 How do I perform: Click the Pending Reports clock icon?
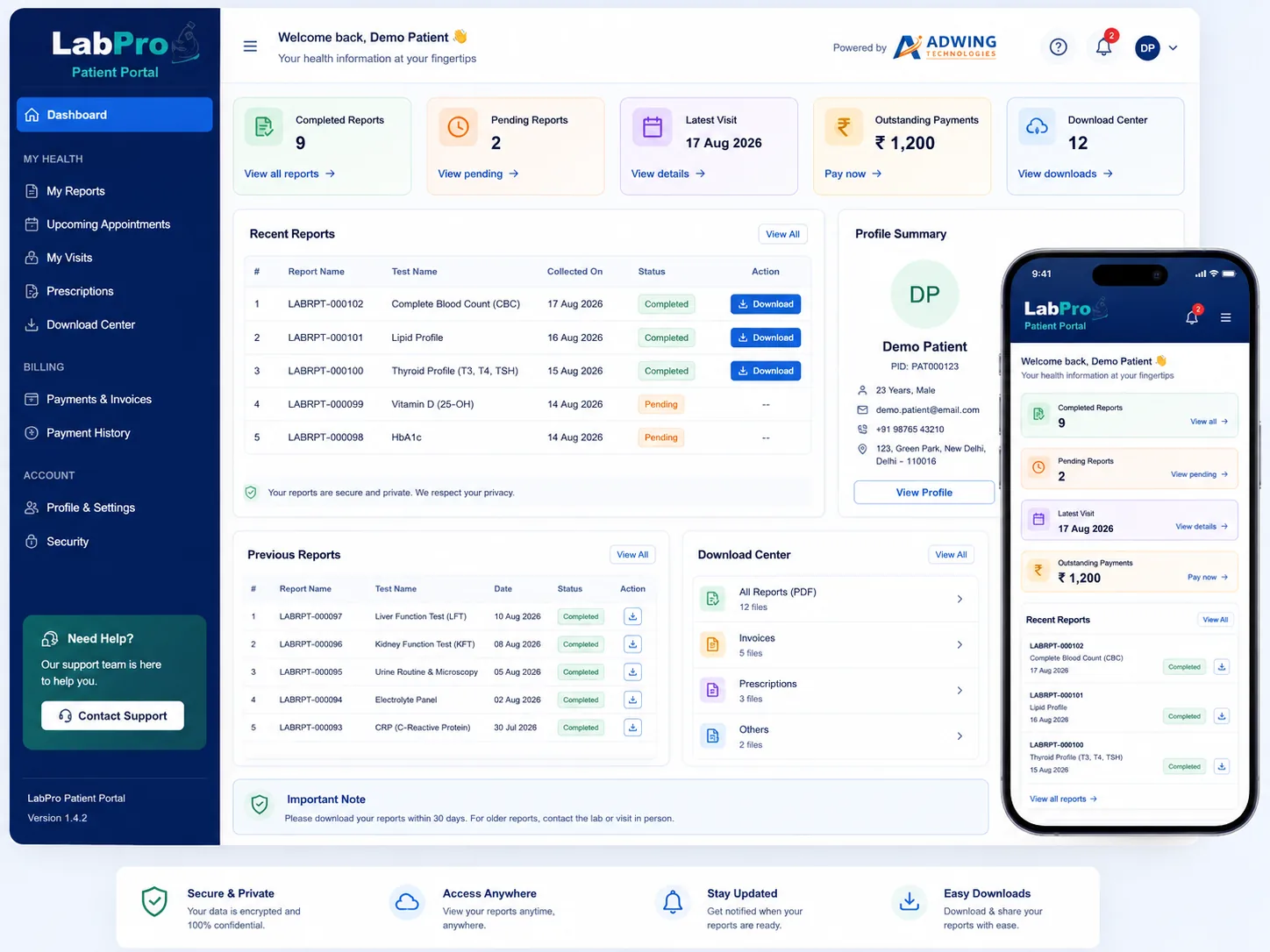tap(458, 127)
